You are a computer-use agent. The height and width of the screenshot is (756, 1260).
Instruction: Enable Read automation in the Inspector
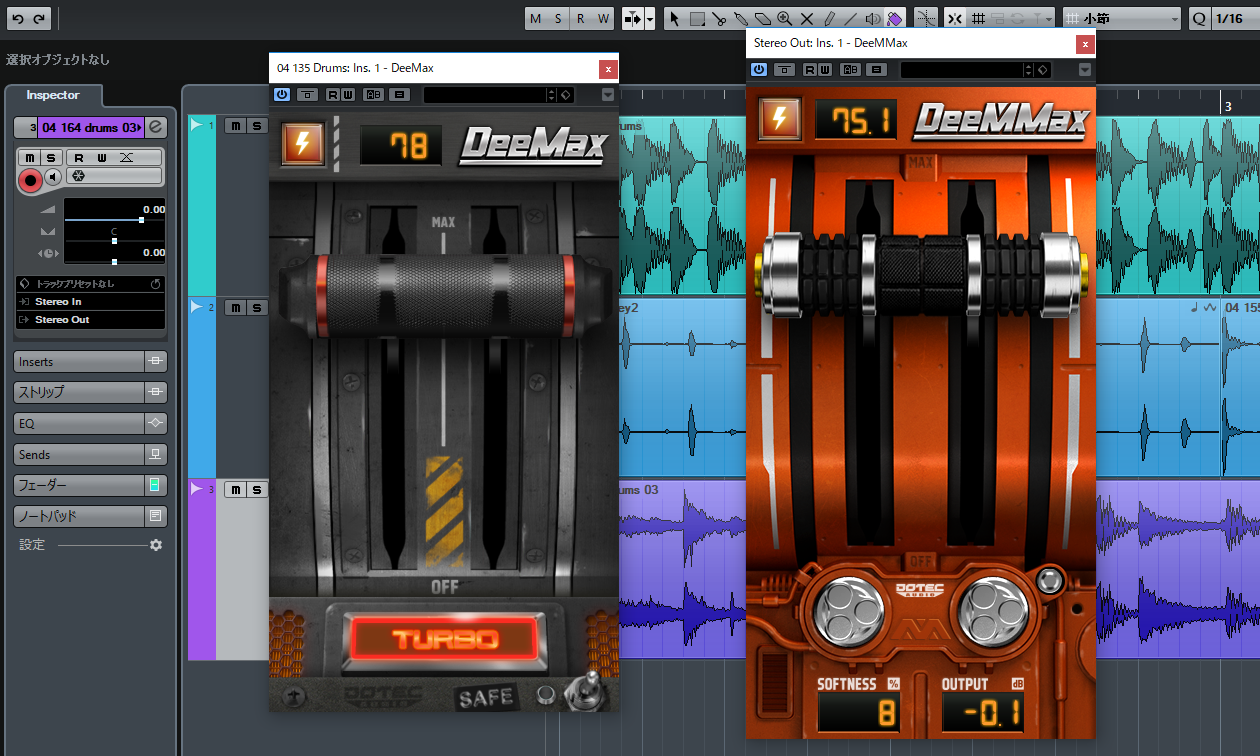click(78, 158)
